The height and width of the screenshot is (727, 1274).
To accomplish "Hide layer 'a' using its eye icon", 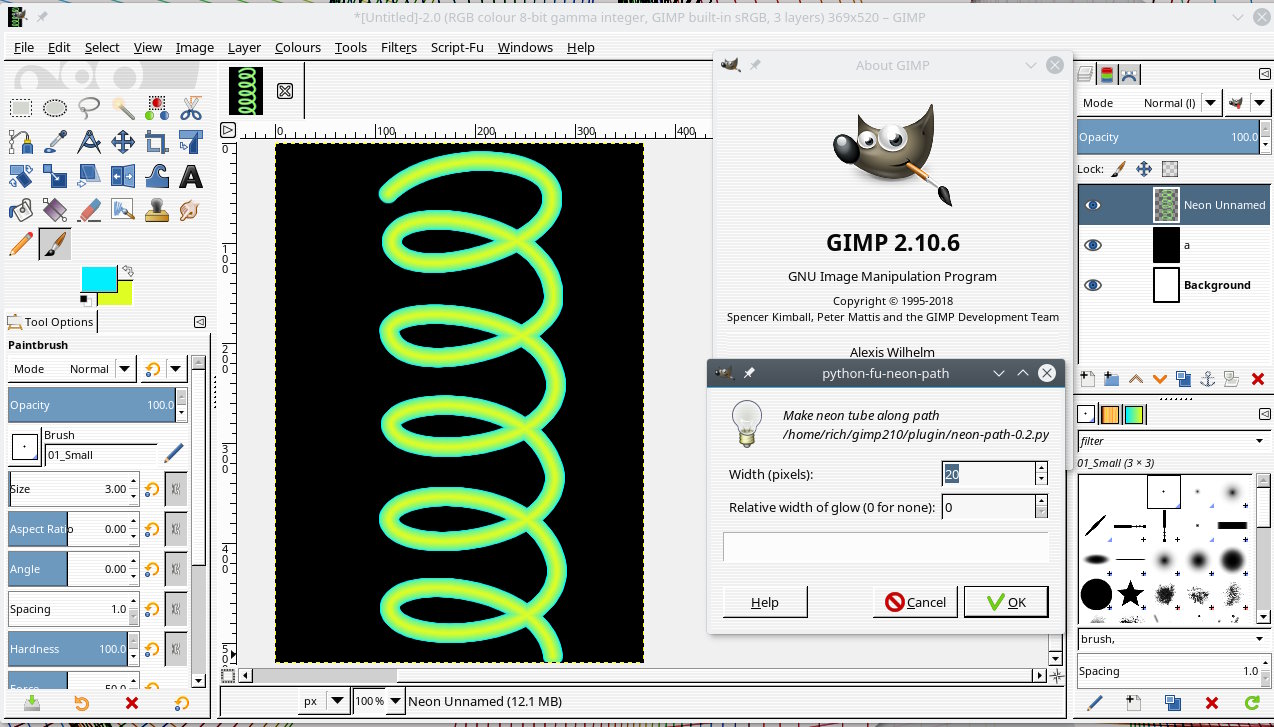I will pos(1093,245).
